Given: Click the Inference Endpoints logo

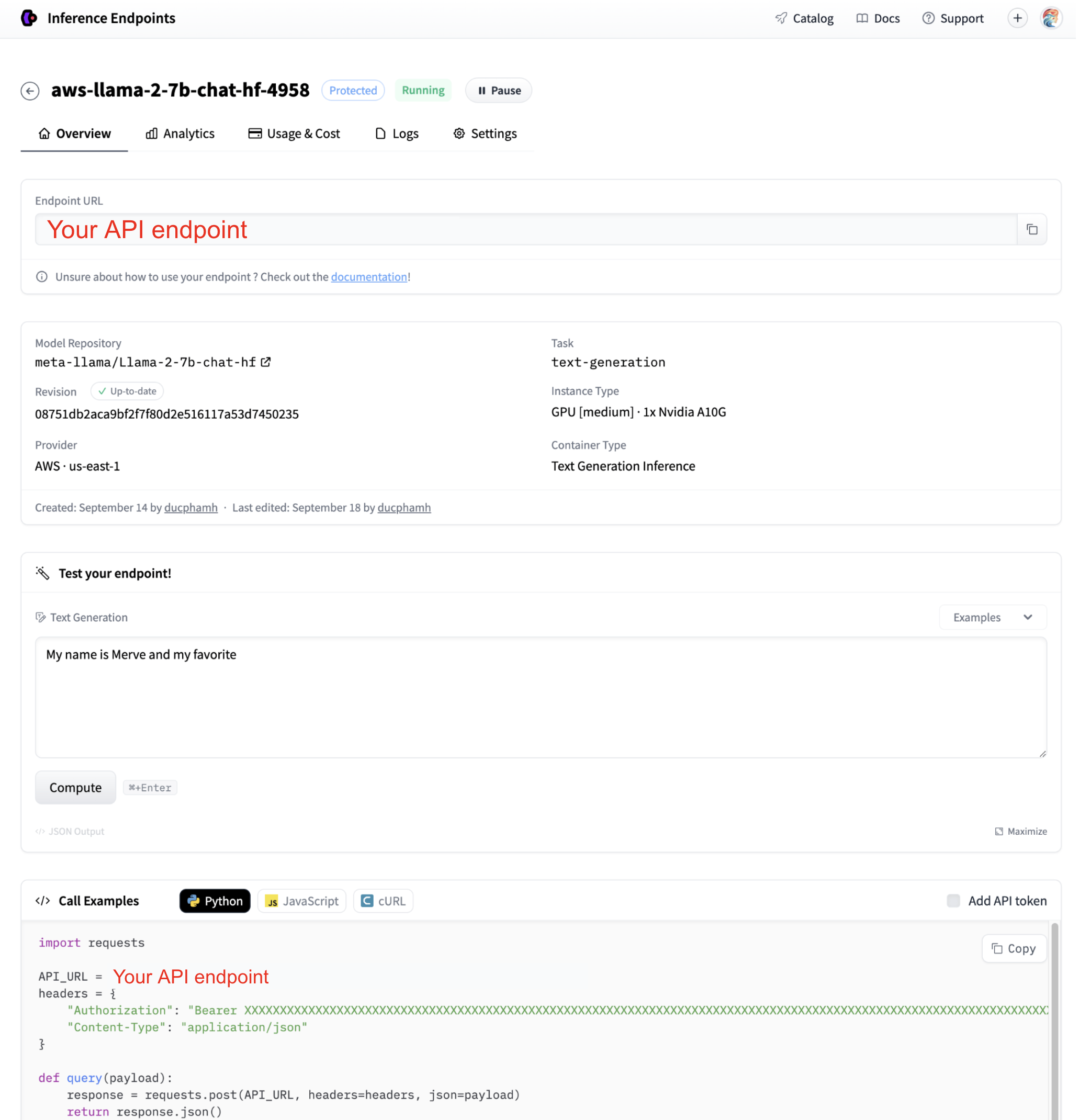Looking at the screenshot, I should click(30, 18).
